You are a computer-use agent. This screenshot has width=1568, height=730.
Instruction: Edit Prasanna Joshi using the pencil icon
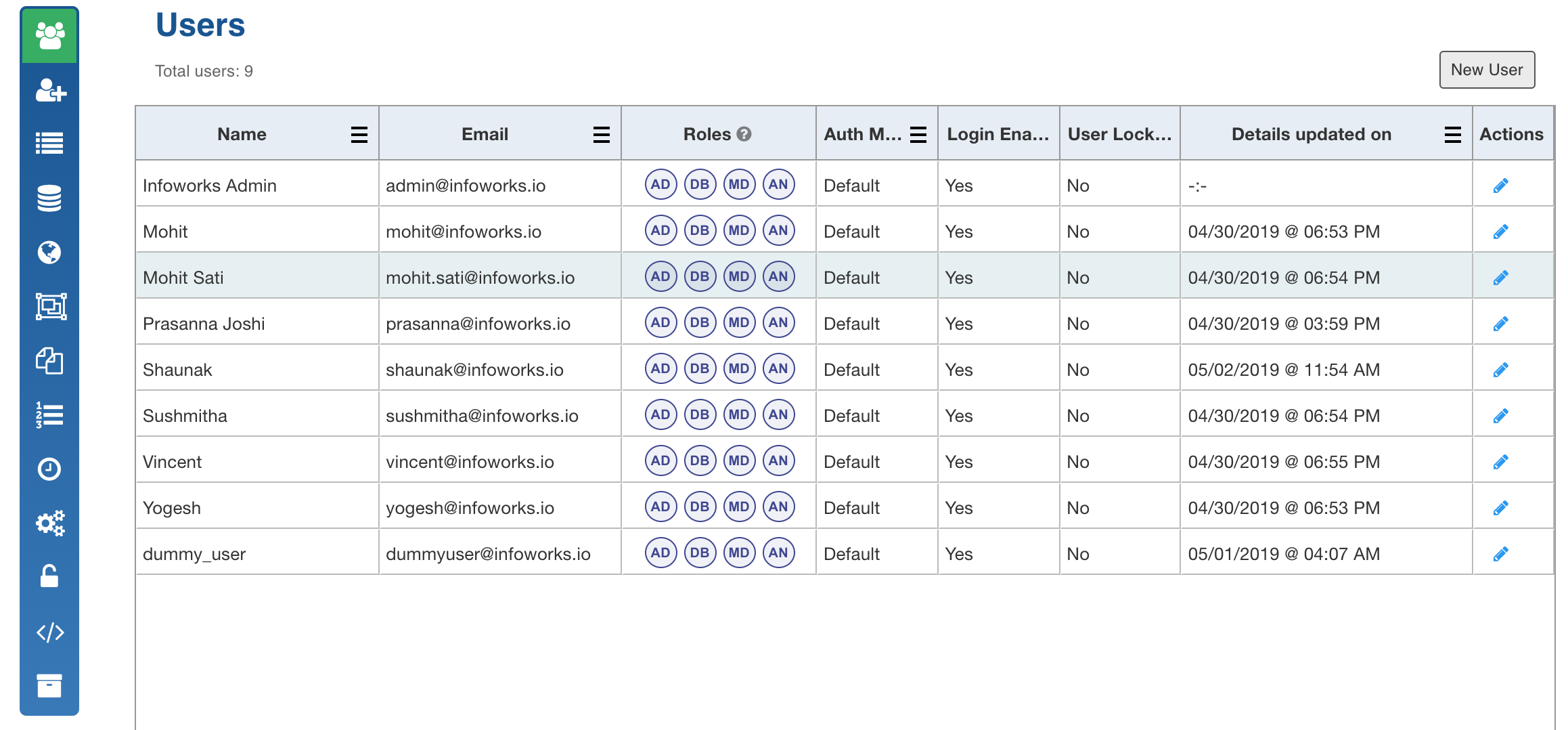click(1500, 324)
